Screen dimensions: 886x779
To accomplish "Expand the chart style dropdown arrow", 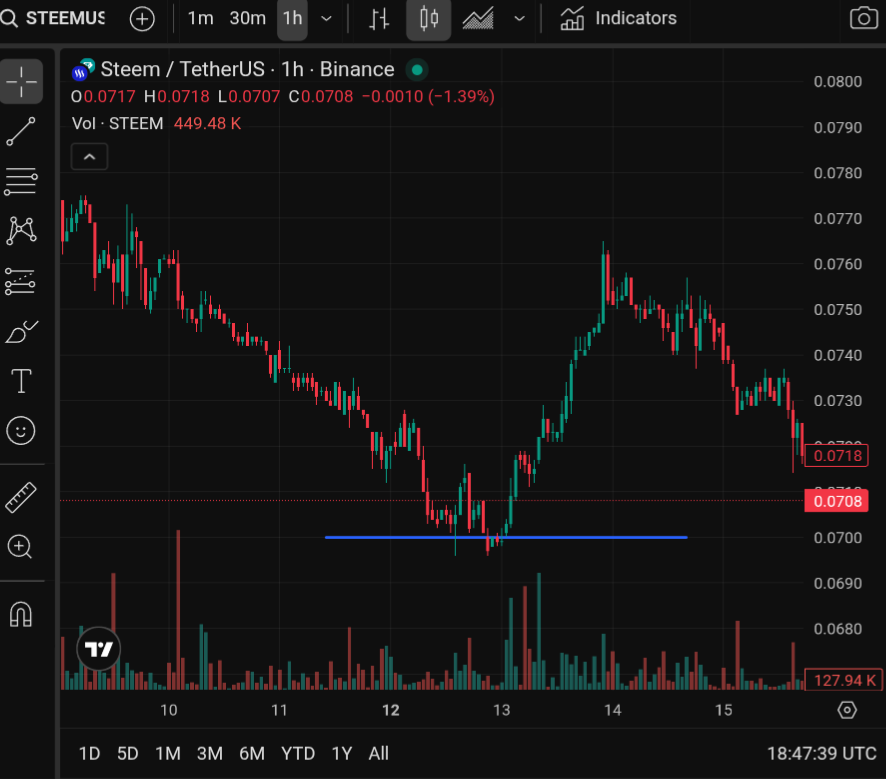I will (x=519, y=19).
